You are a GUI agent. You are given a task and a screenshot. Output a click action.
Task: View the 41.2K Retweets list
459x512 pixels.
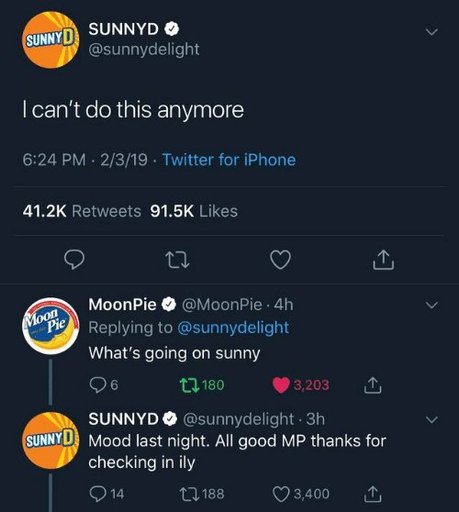click(82, 211)
